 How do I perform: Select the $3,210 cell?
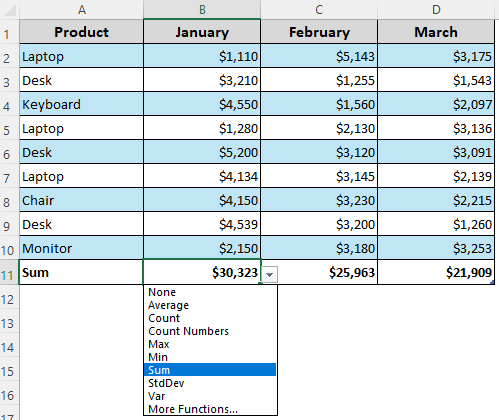pyautogui.click(x=202, y=80)
